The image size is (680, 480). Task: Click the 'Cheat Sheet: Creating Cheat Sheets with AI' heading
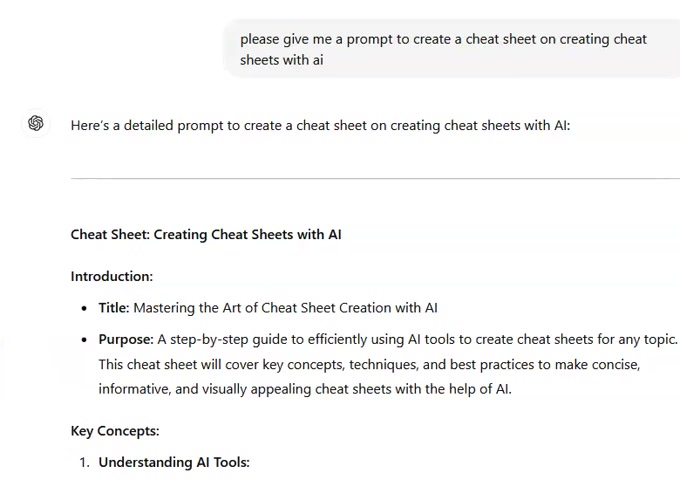tap(206, 235)
